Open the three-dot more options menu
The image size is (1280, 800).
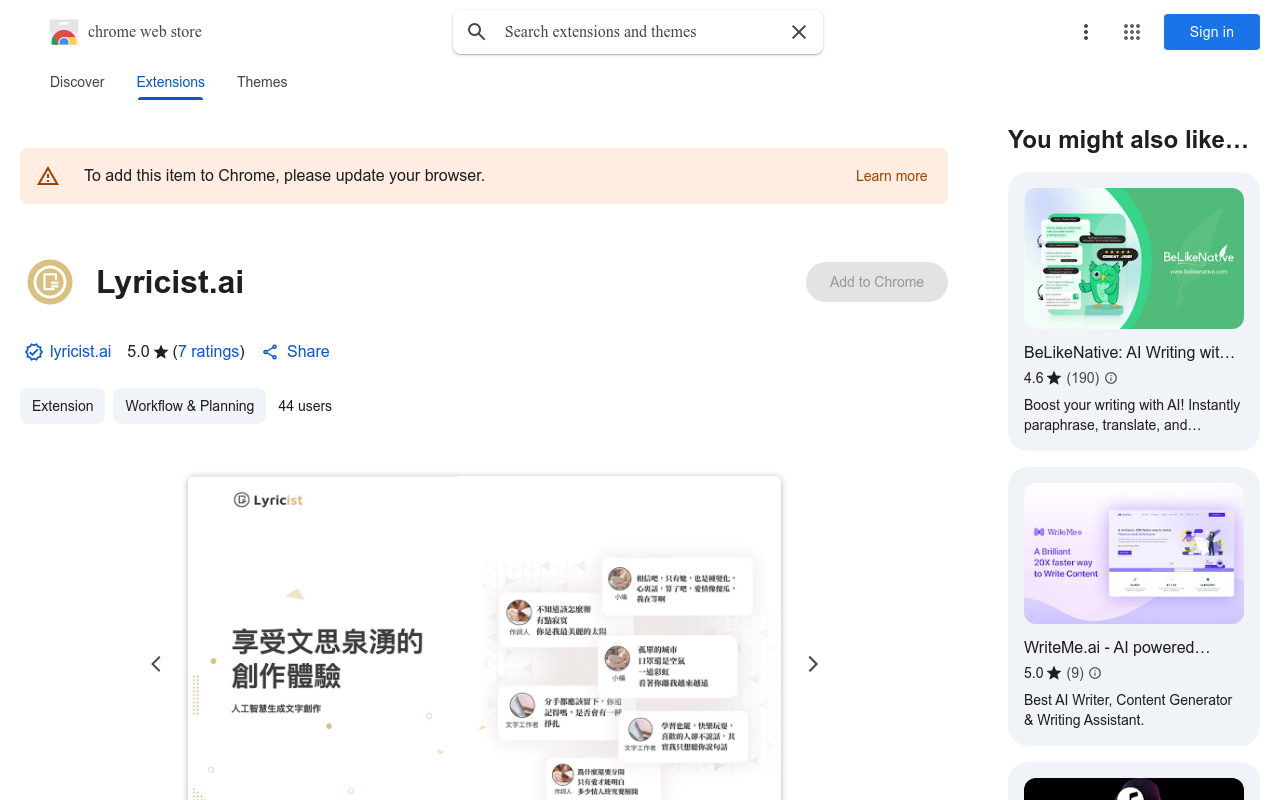tap(1086, 32)
